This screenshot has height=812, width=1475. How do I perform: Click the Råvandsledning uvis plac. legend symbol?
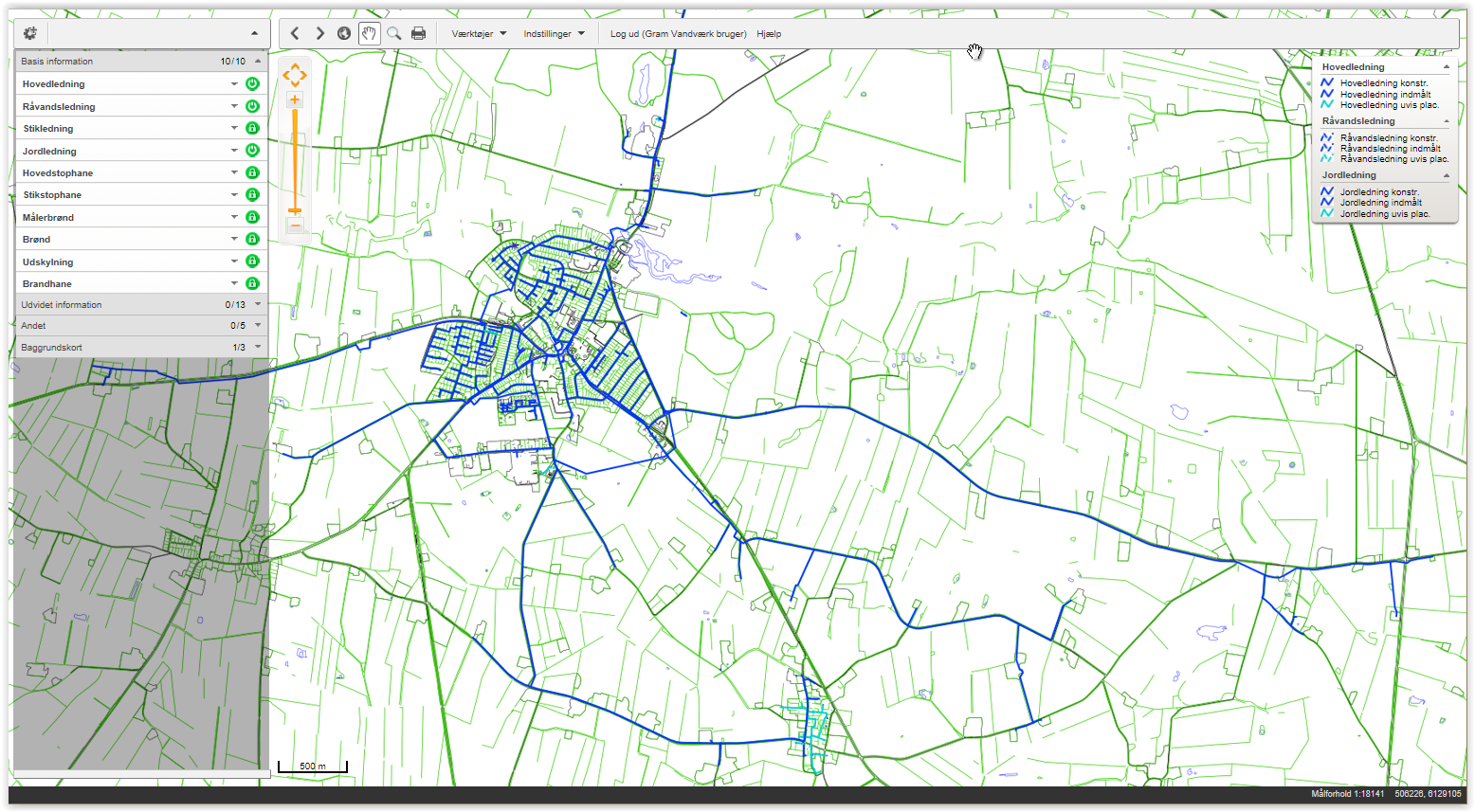[1327, 158]
